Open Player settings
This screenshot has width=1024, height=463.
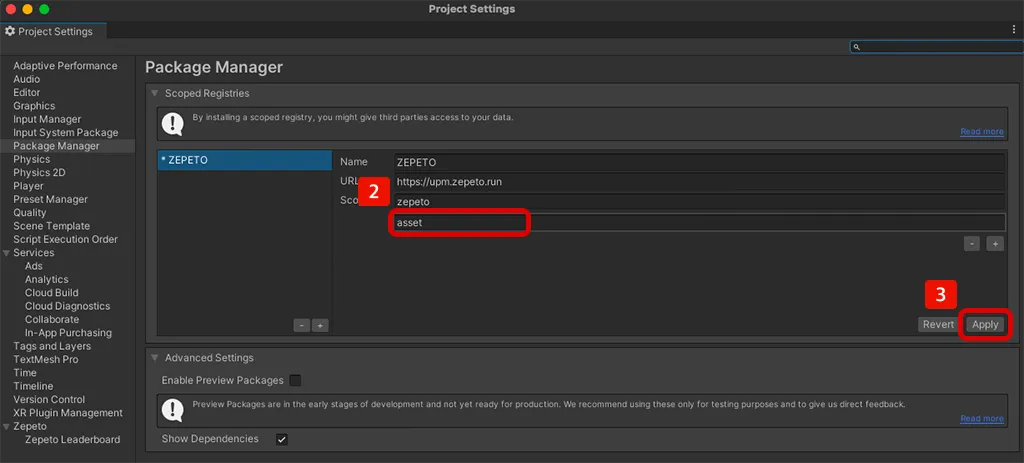tap(28, 186)
